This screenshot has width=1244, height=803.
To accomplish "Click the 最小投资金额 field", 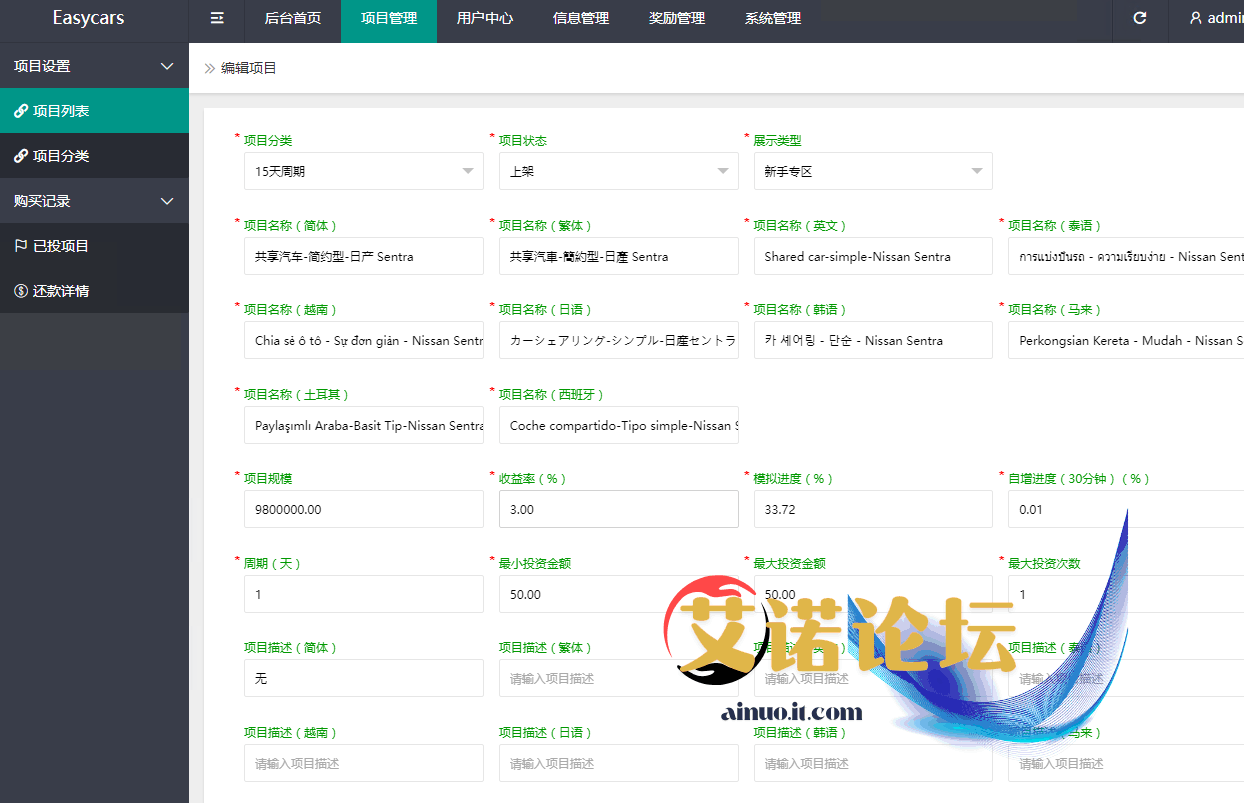I will pos(619,594).
